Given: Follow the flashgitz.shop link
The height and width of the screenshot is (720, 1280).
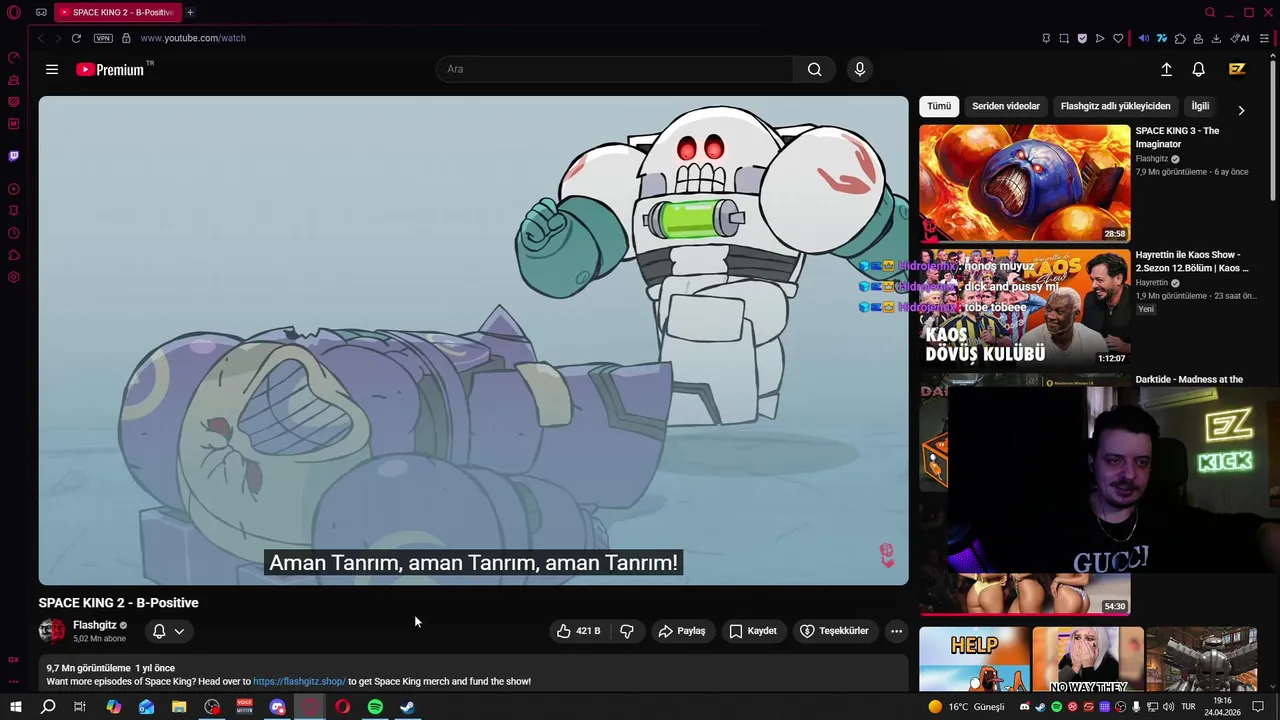Looking at the screenshot, I should pyautogui.click(x=299, y=681).
